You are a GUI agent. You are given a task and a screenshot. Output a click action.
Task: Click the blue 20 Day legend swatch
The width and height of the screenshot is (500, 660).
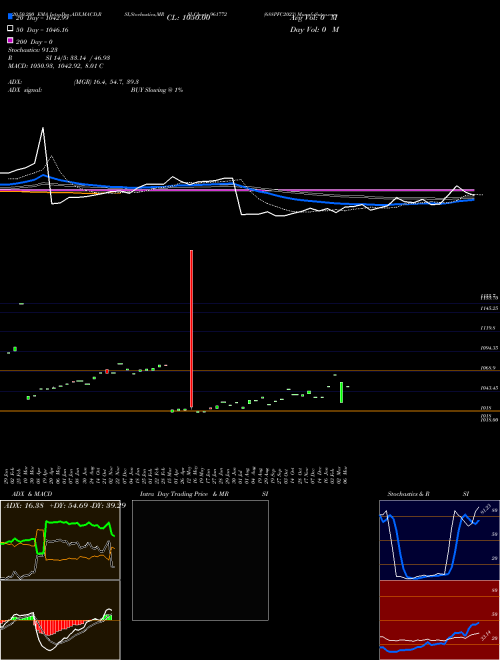coord(11,16)
